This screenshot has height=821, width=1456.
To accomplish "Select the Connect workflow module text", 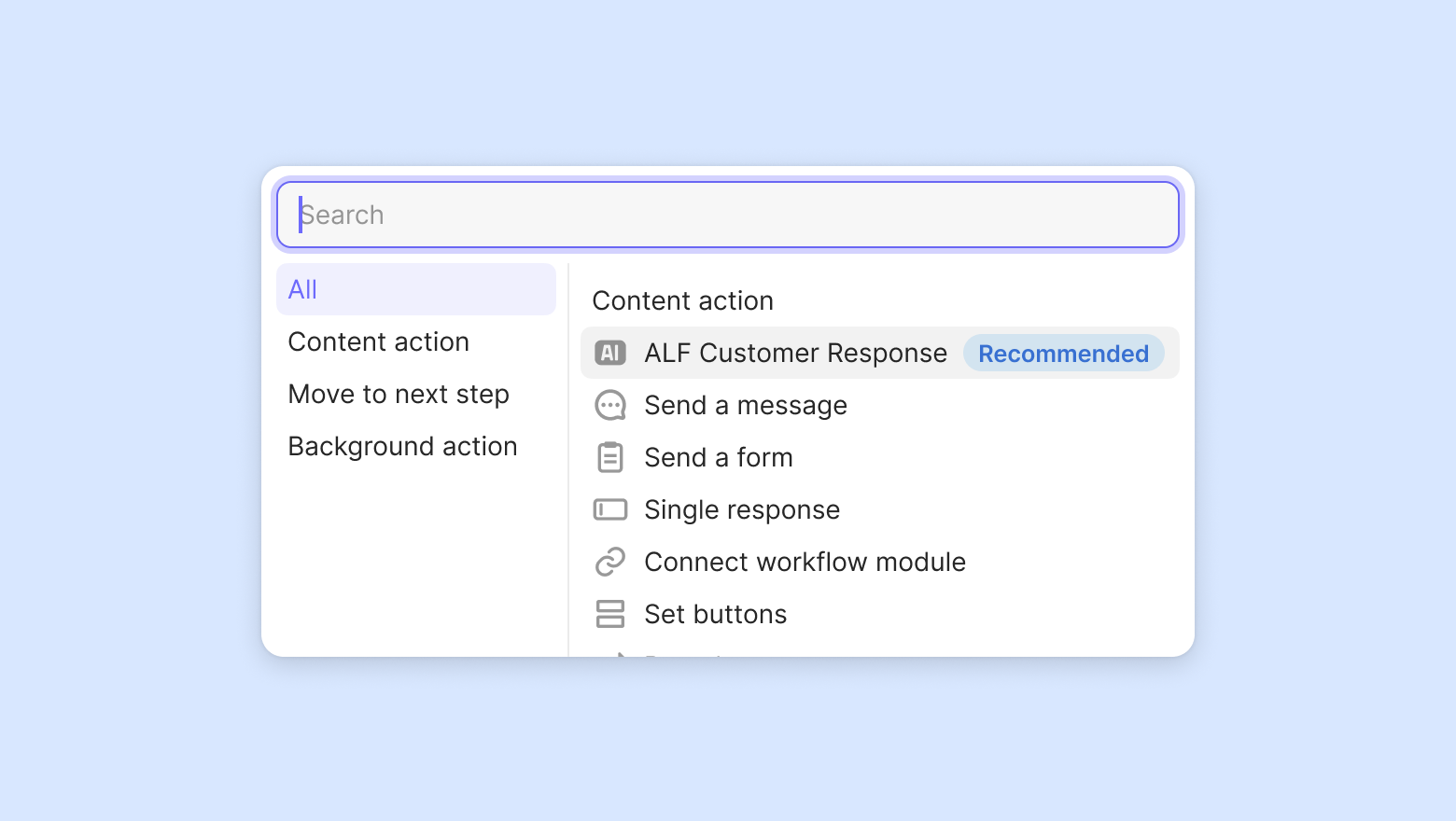I will tap(805, 562).
